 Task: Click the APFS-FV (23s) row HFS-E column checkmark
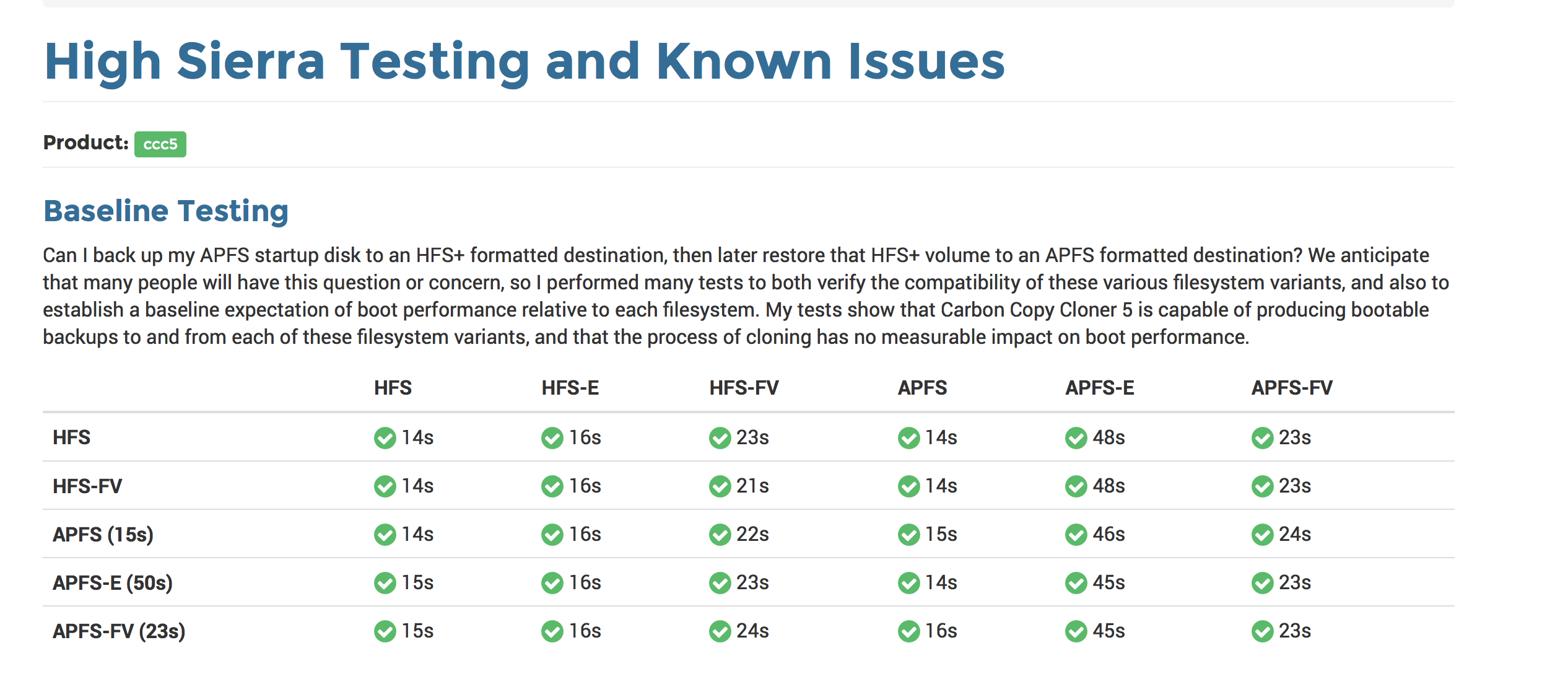(x=552, y=631)
